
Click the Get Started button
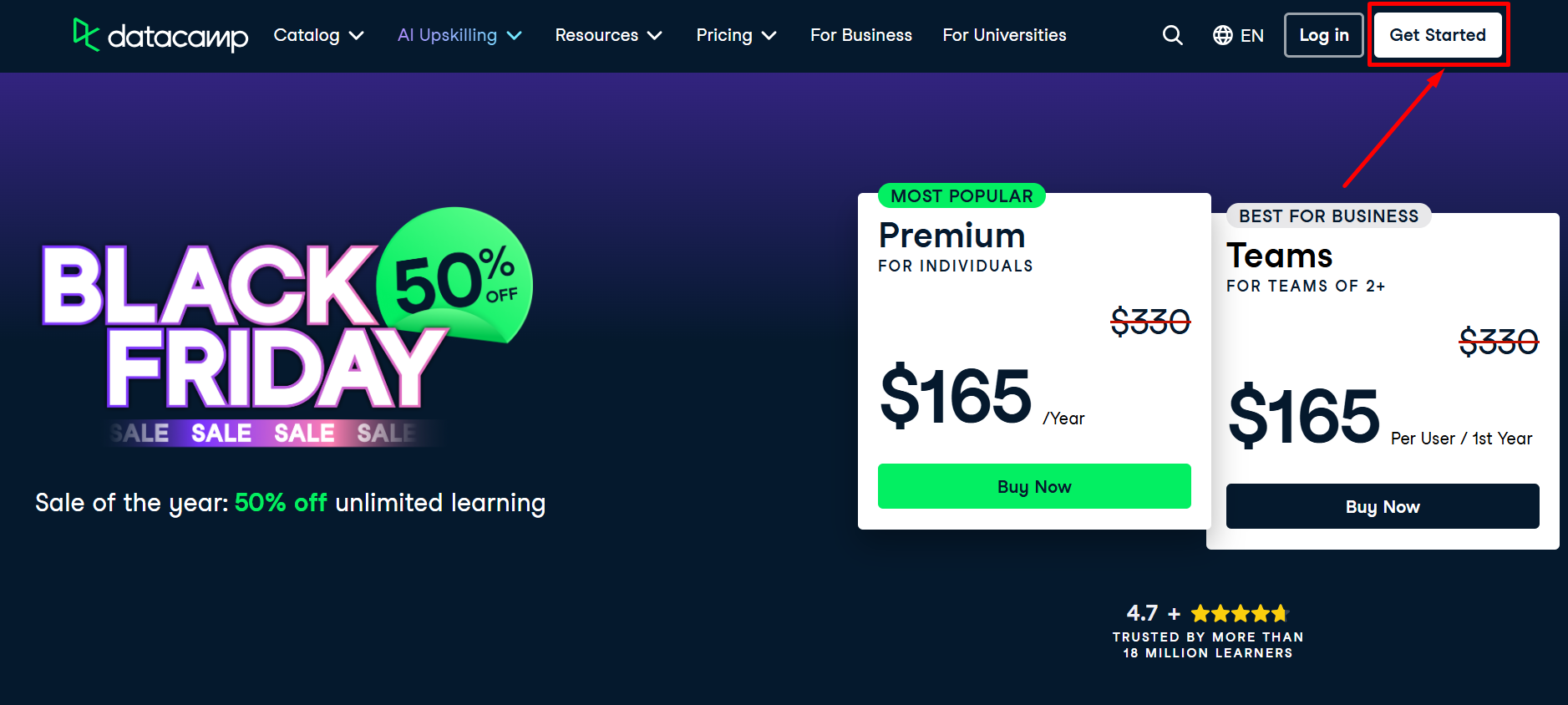click(x=1437, y=35)
